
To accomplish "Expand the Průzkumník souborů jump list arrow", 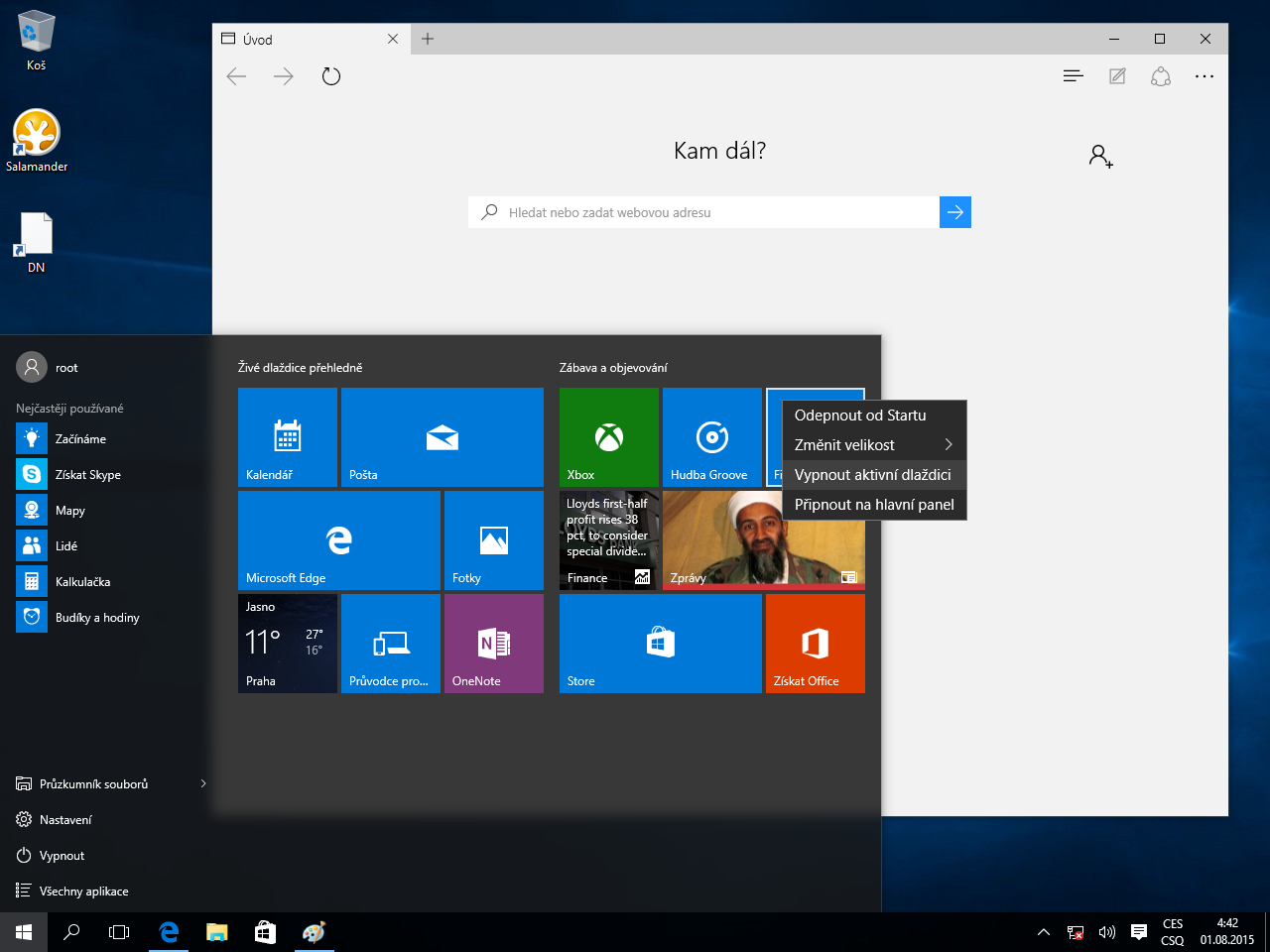I will coord(202,784).
